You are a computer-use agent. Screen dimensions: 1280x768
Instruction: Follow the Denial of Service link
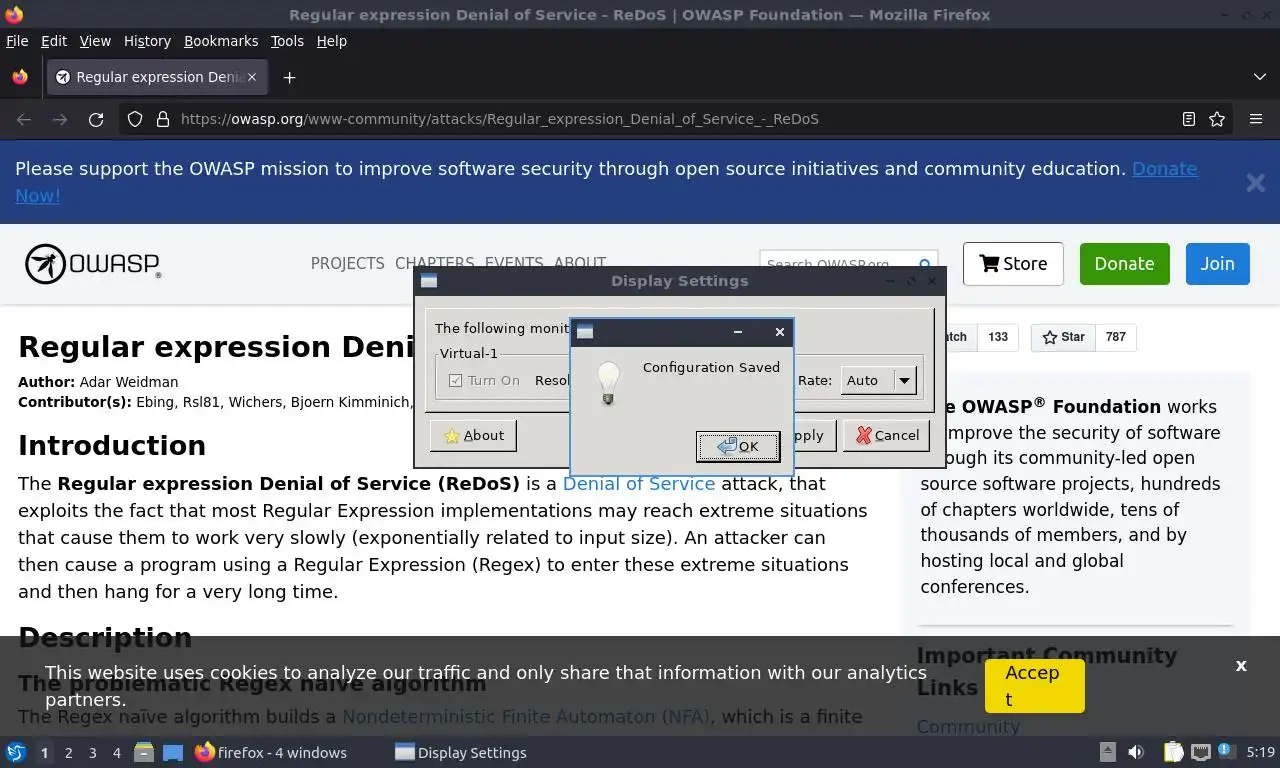tap(639, 484)
